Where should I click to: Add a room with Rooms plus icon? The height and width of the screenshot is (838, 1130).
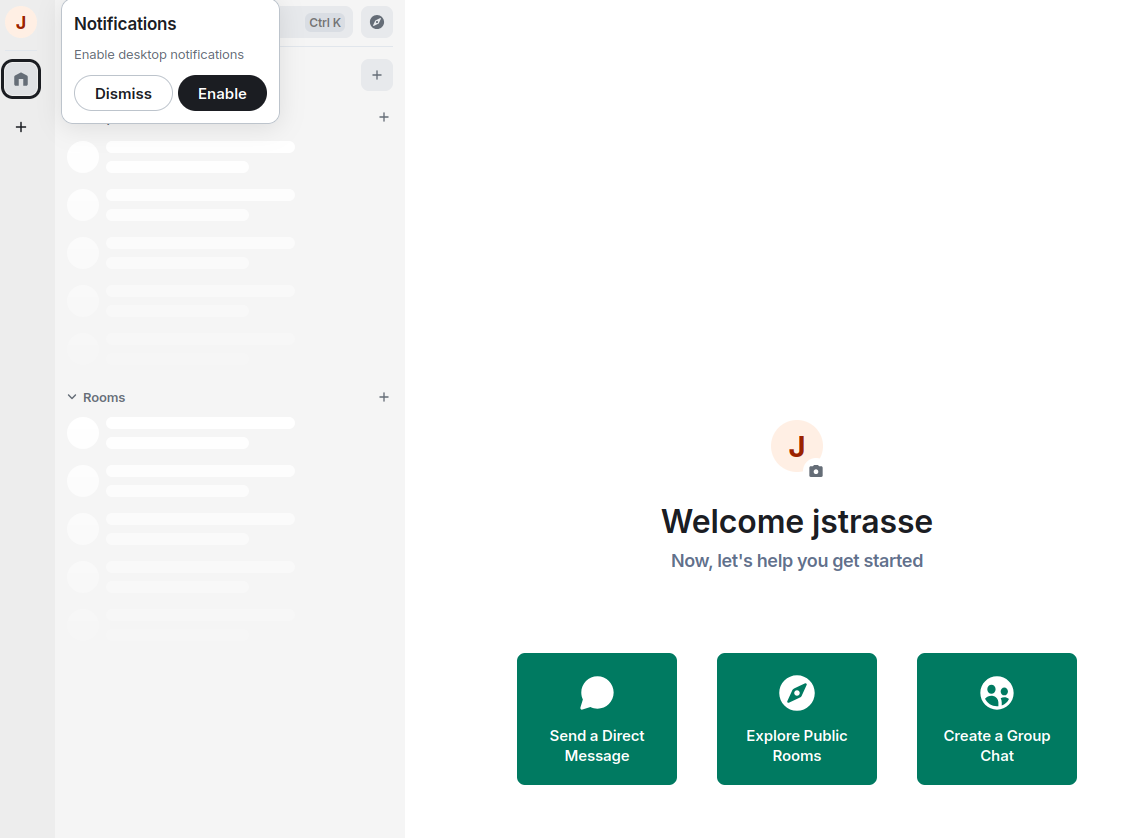click(384, 397)
